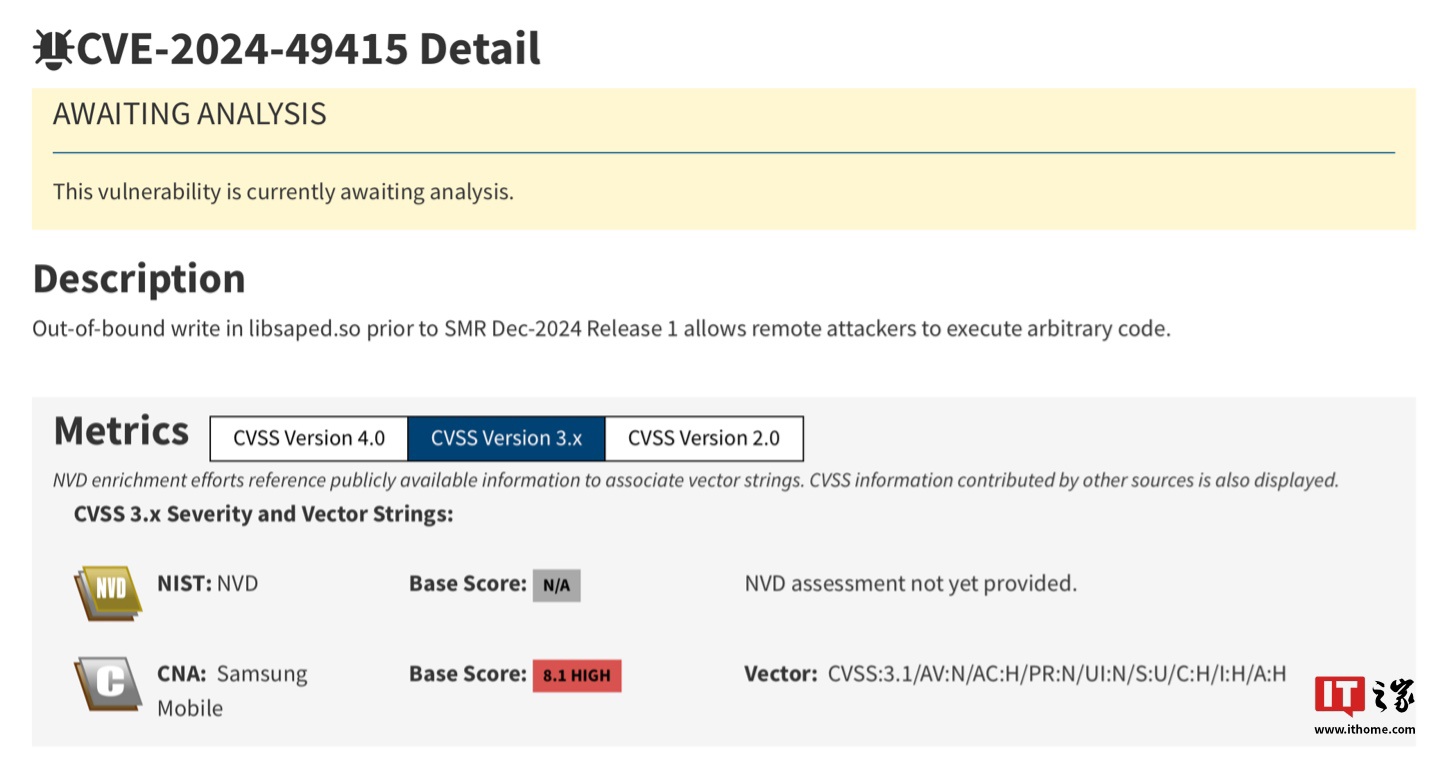
Task: Click the bug icon beside the CVE title
Action: [x=52, y=49]
